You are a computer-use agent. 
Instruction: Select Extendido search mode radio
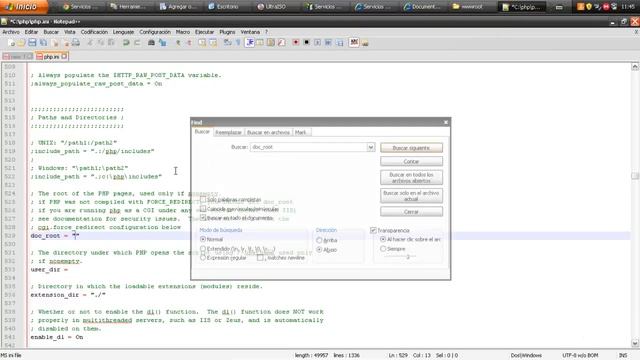(203, 249)
